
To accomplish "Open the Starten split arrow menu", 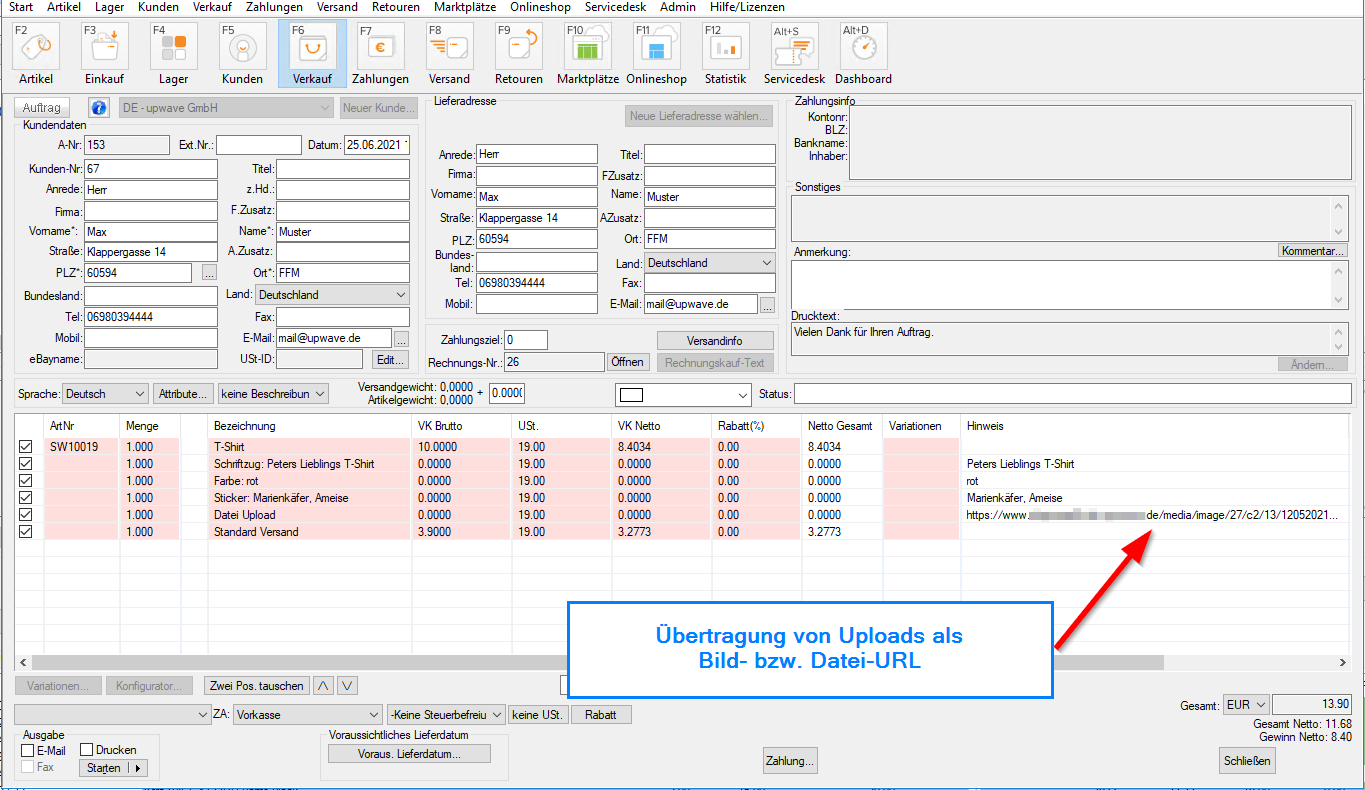I will click(x=138, y=768).
